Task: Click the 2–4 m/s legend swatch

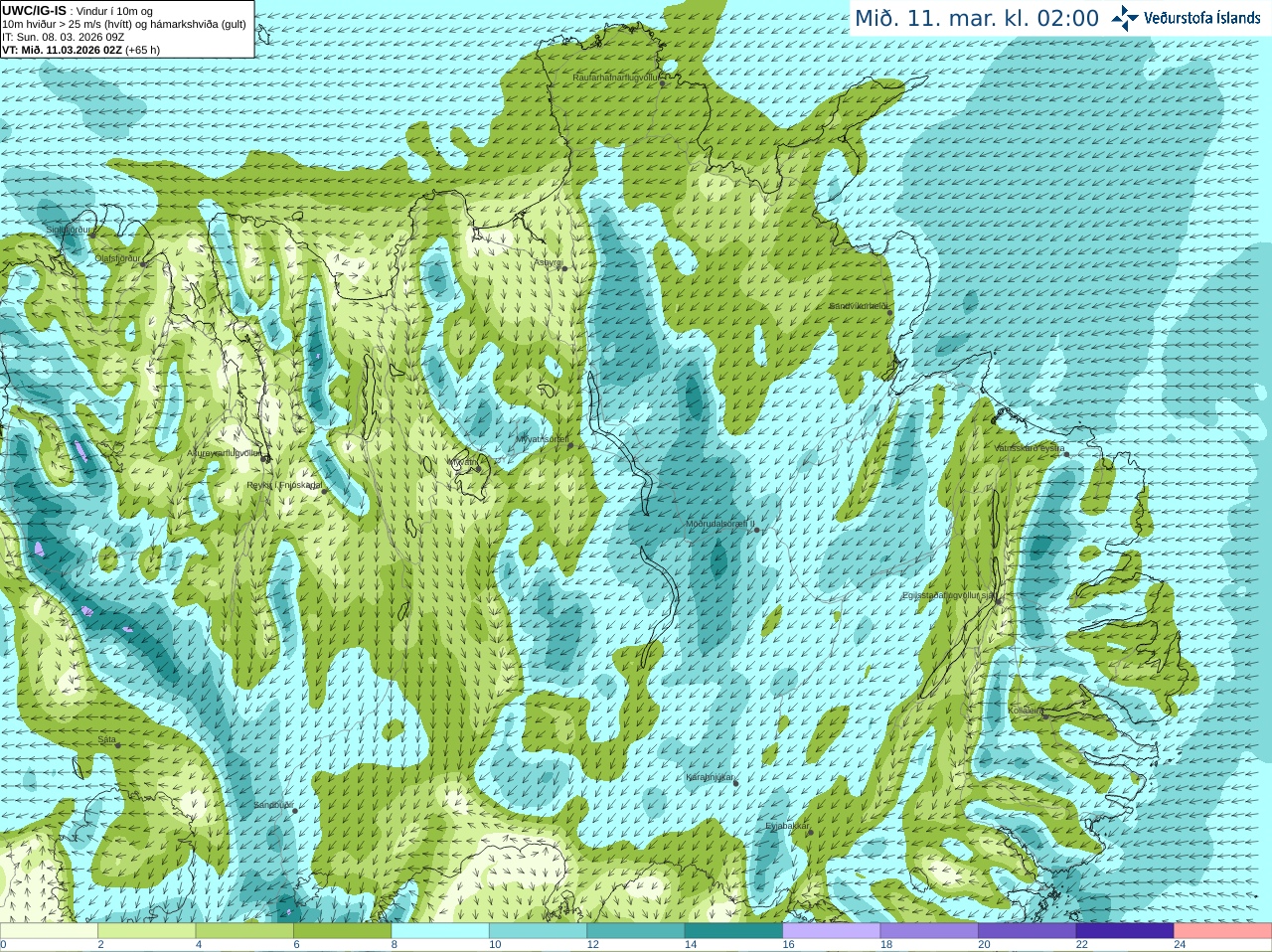Action: point(147,931)
